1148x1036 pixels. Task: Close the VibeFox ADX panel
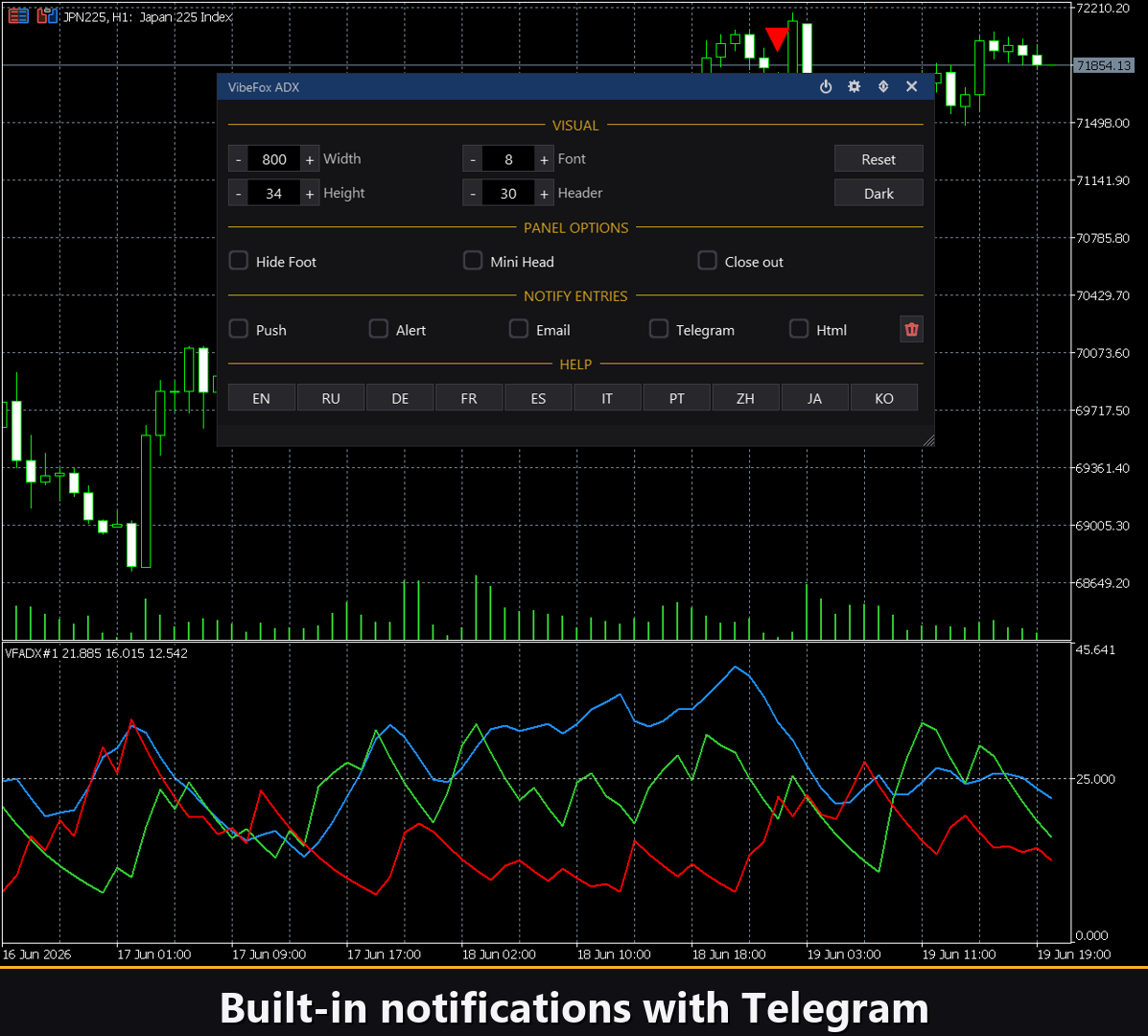[911, 86]
